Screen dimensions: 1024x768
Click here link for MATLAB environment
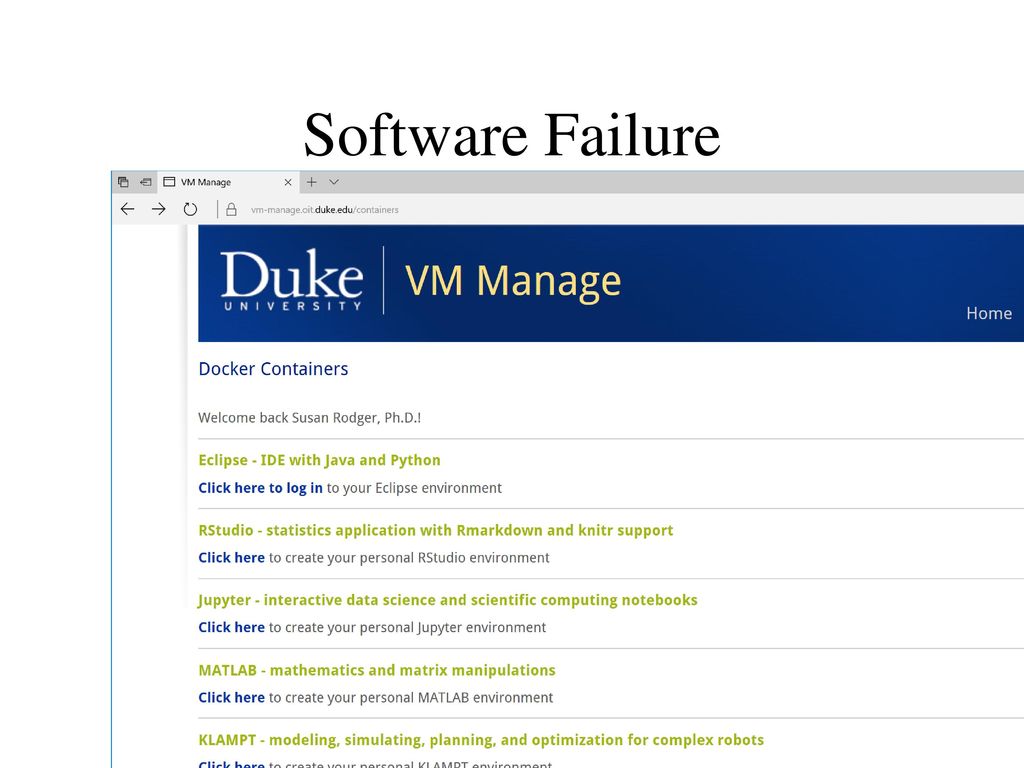tap(232, 697)
